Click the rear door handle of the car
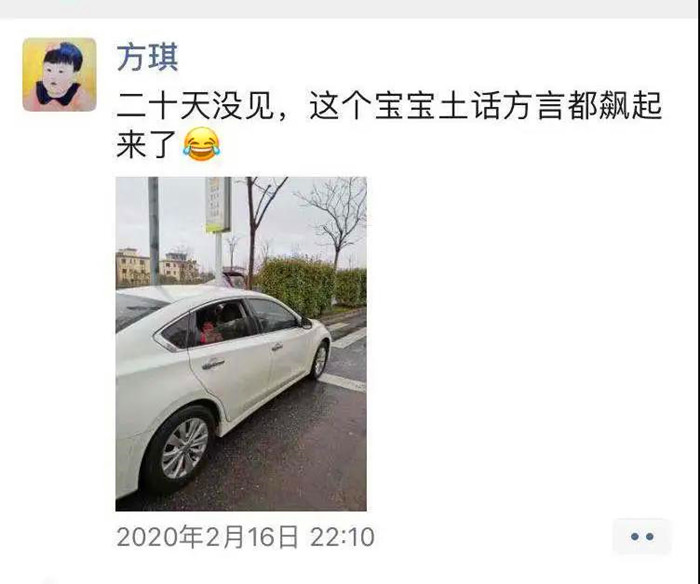This screenshot has width=700, height=584. point(213,363)
